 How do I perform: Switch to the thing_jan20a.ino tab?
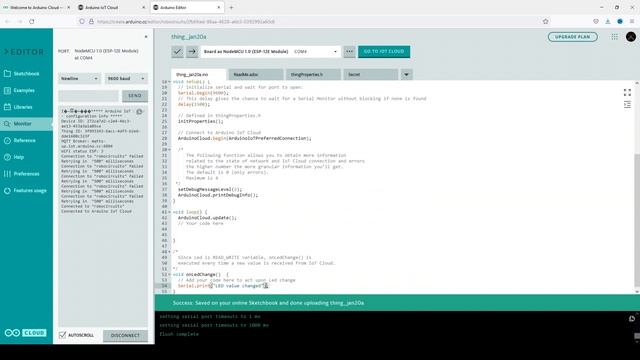(x=198, y=75)
